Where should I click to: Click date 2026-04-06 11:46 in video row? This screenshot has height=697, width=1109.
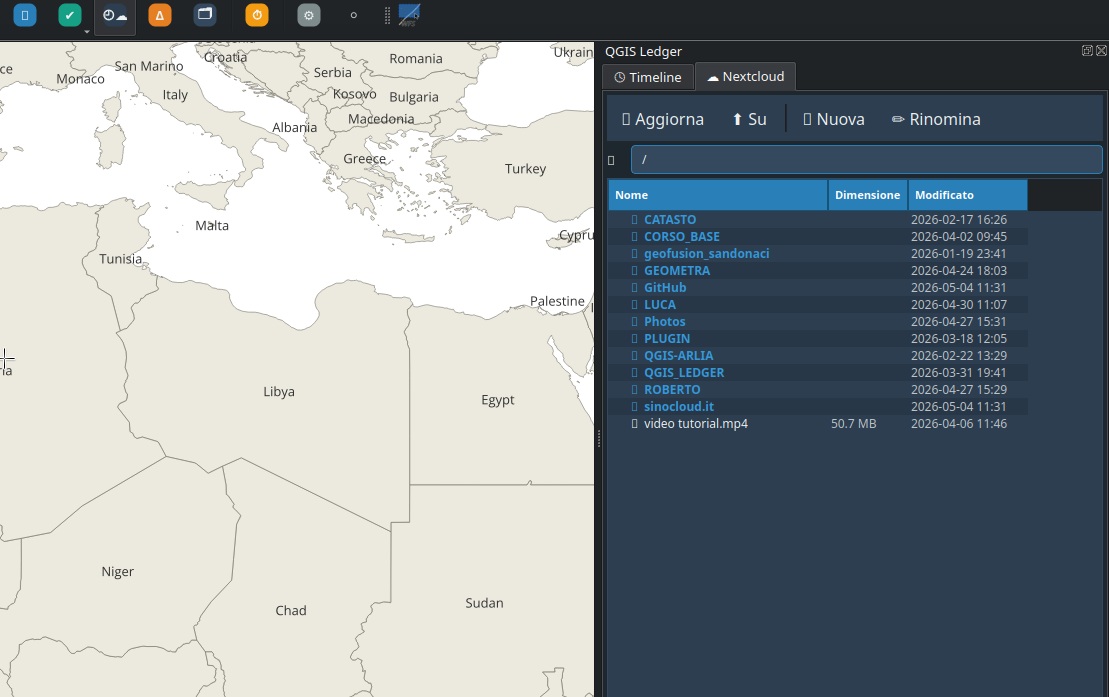(x=959, y=423)
